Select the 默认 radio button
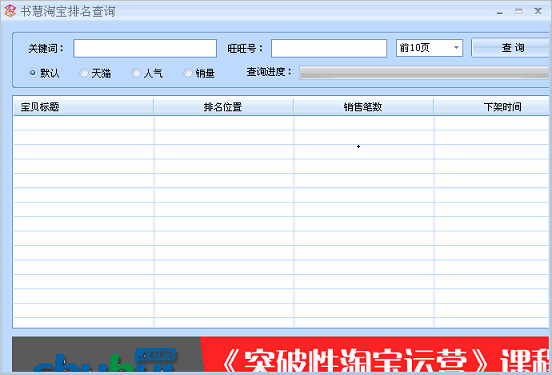 tap(33, 73)
